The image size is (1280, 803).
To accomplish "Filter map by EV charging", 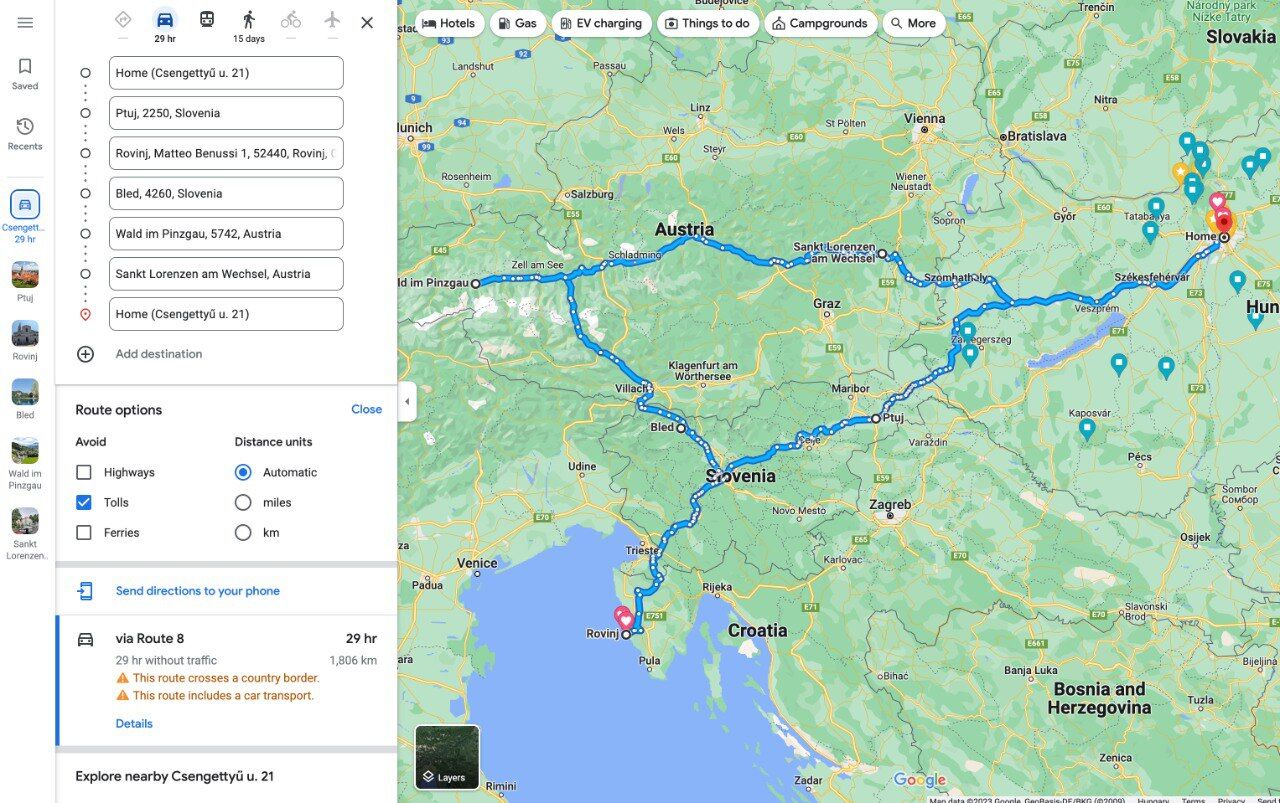I will click(x=600, y=23).
